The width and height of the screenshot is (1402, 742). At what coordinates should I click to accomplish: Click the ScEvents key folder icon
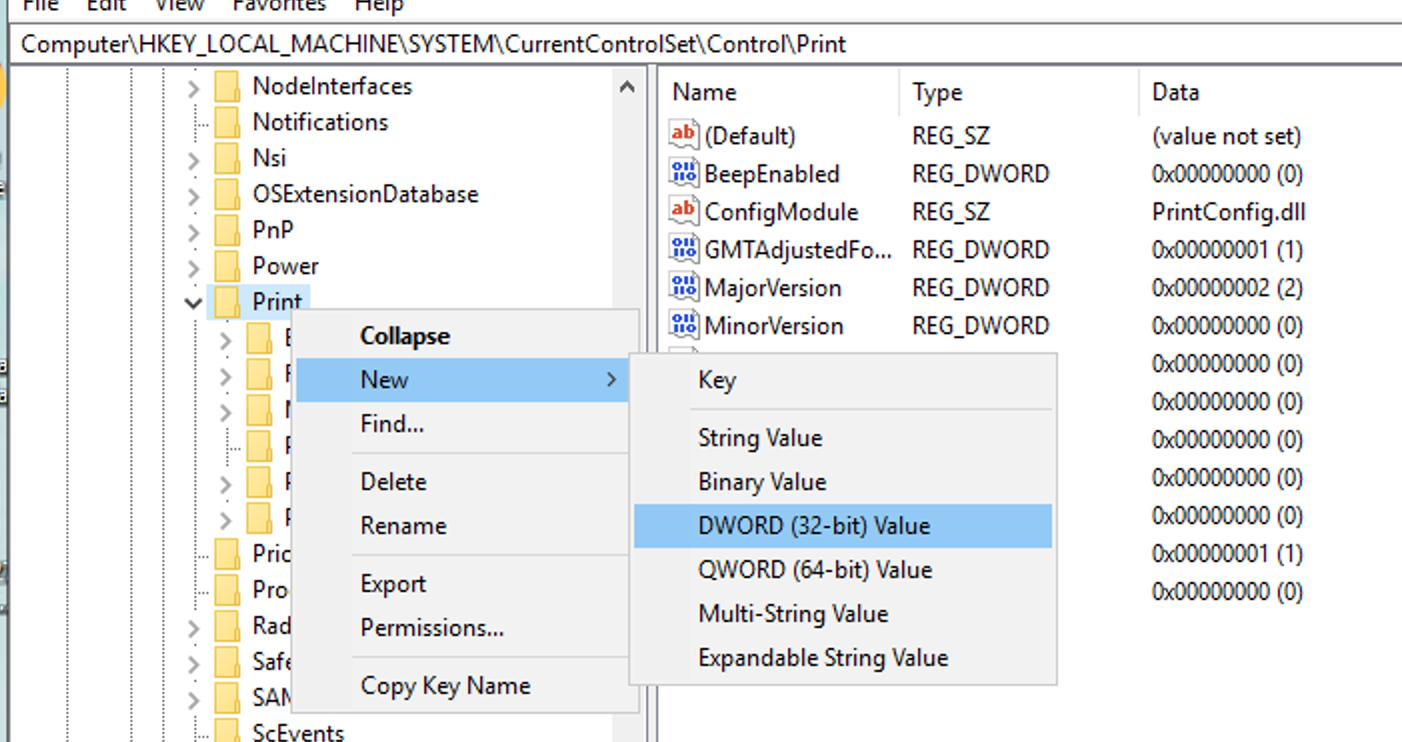(x=228, y=733)
